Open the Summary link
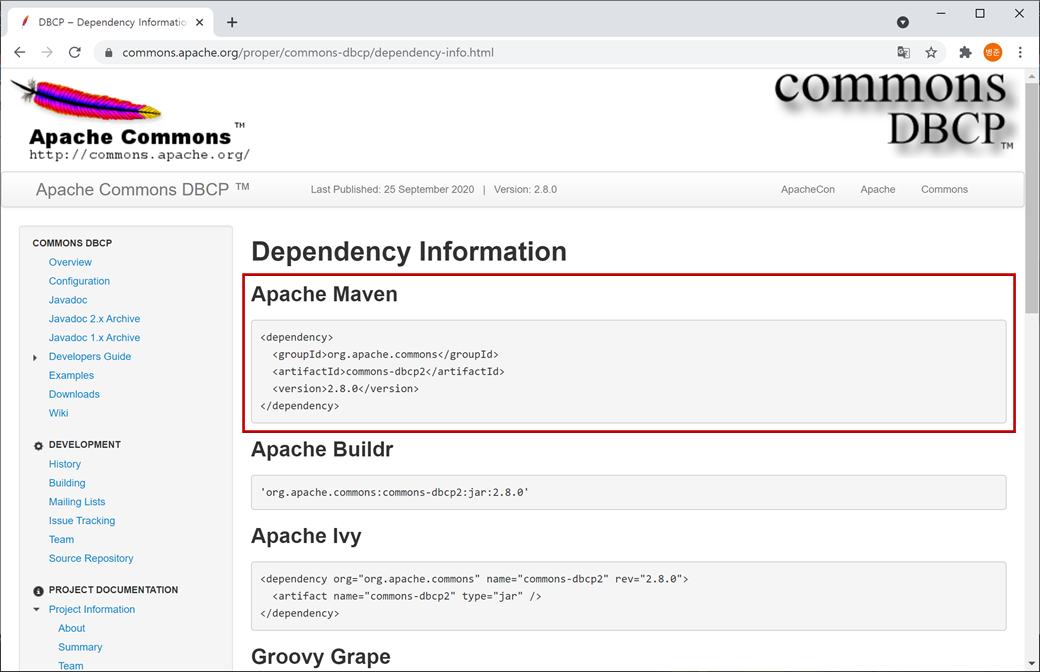This screenshot has height=672, width=1040. tap(80, 647)
